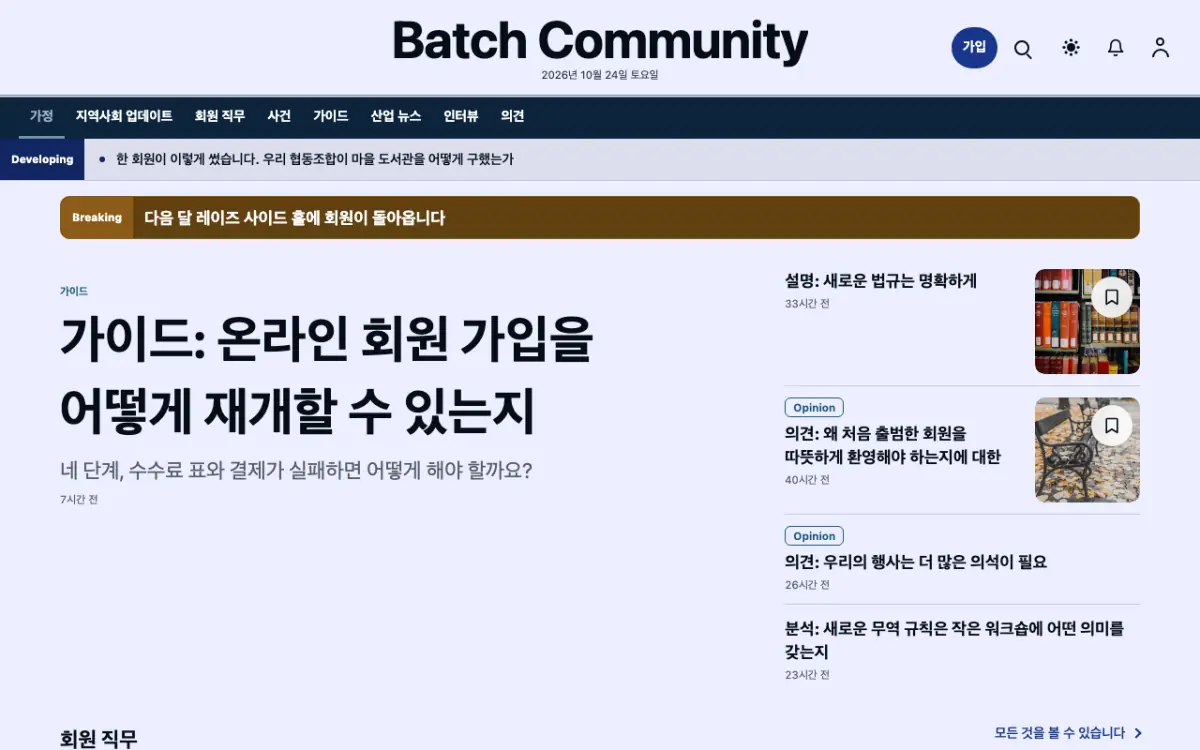1200x750 pixels.
Task: Open the user account profile icon
Action: click(x=1160, y=48)
